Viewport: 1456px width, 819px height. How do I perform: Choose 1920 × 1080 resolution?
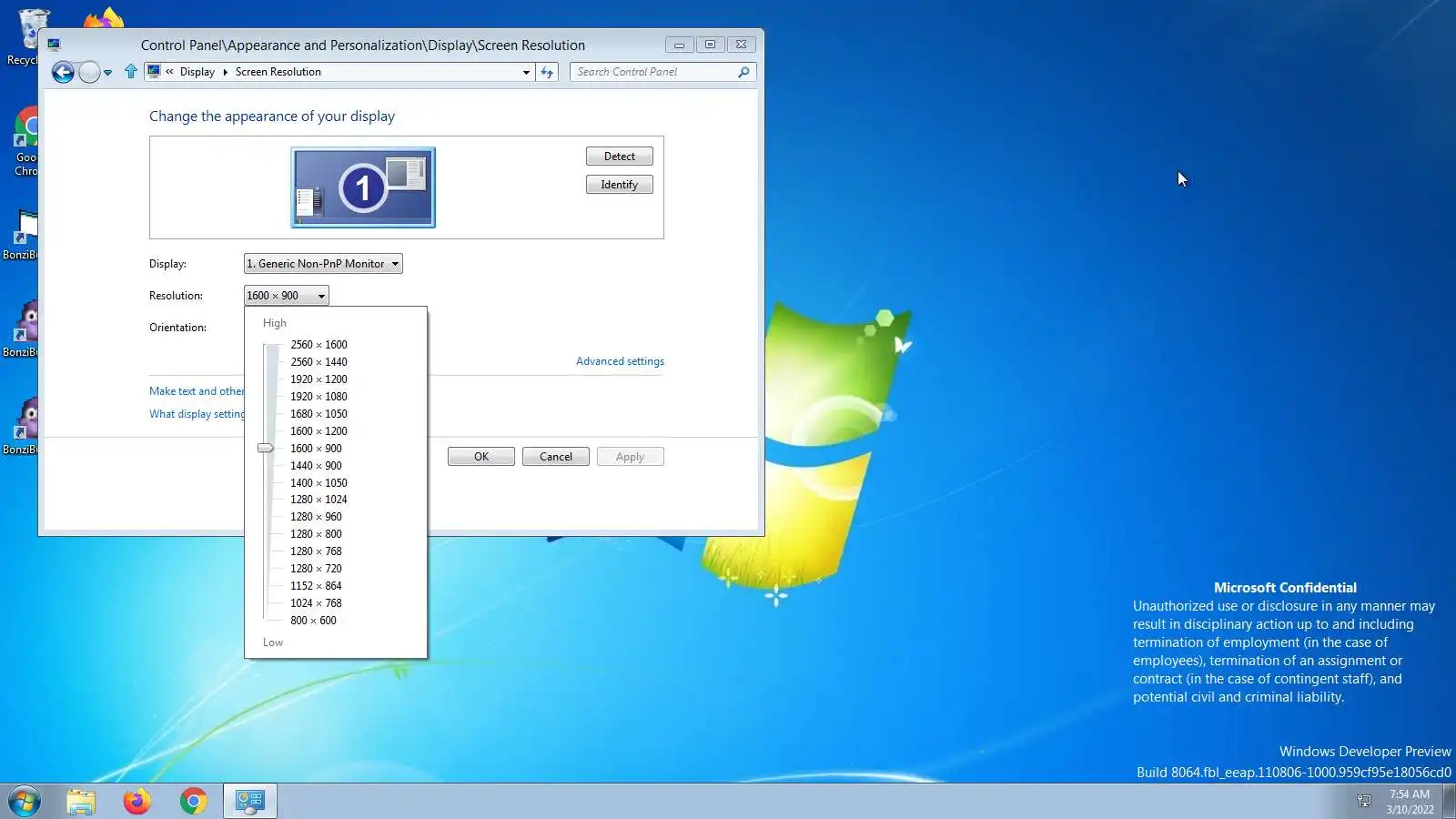[x=318, y=397]
